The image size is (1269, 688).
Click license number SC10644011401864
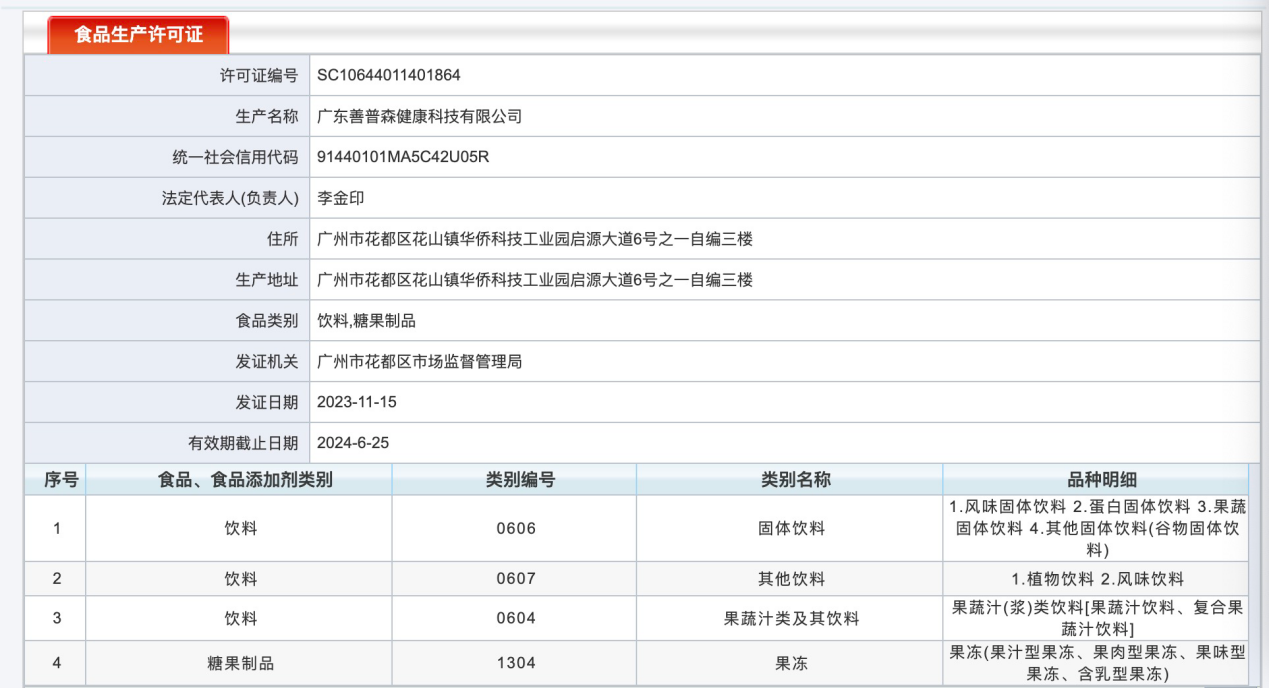tap(388, 75)
